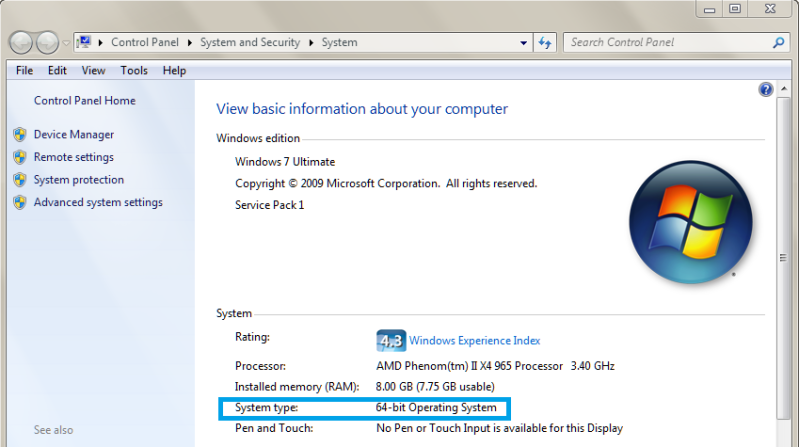The height and width of the screenshot is (447, 799).
Task: Click the shield icon beside Device Manager
Action: click(20, 135)
